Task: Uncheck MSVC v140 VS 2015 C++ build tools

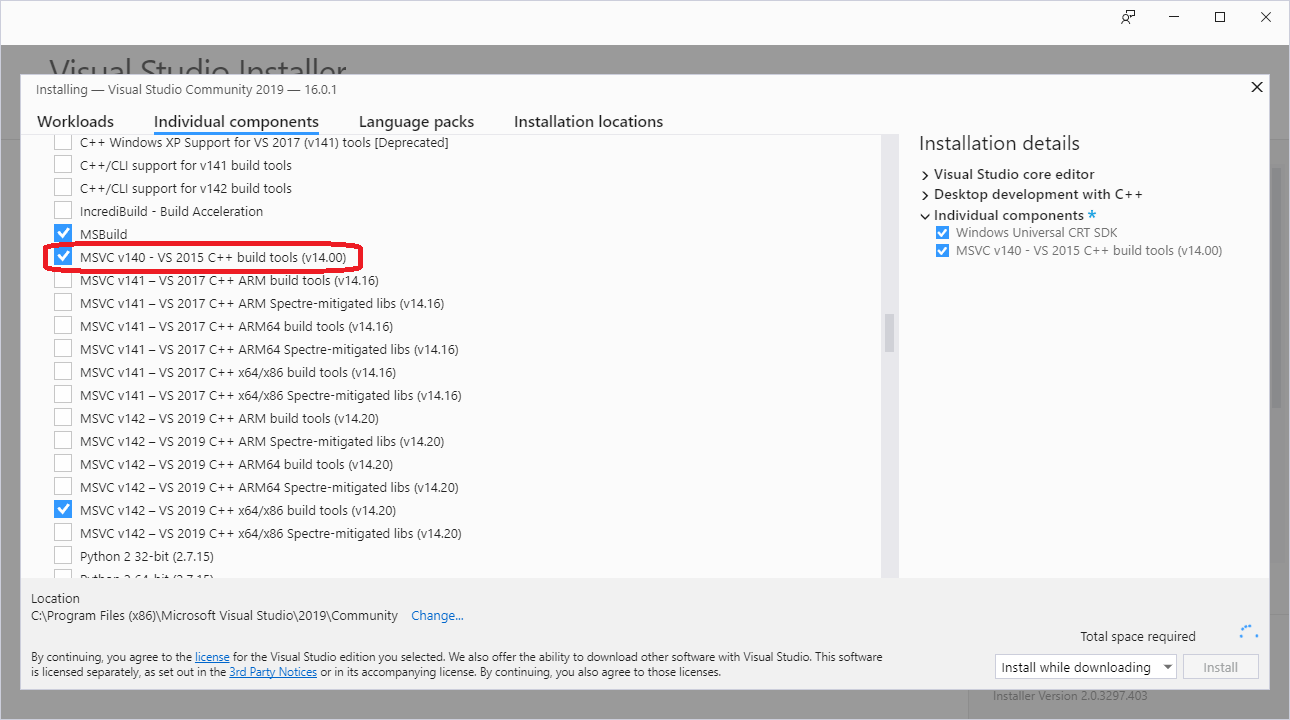Action: tap(63, 257)
